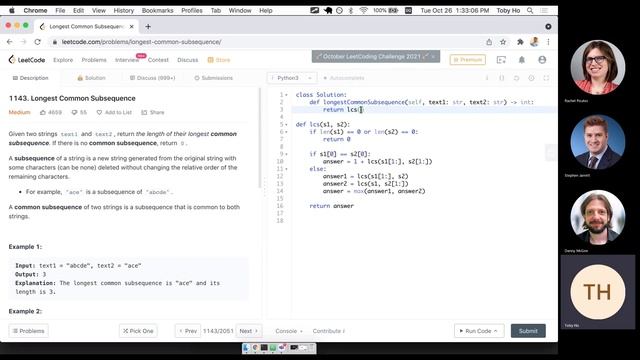Open the Profiles menu

192,11
